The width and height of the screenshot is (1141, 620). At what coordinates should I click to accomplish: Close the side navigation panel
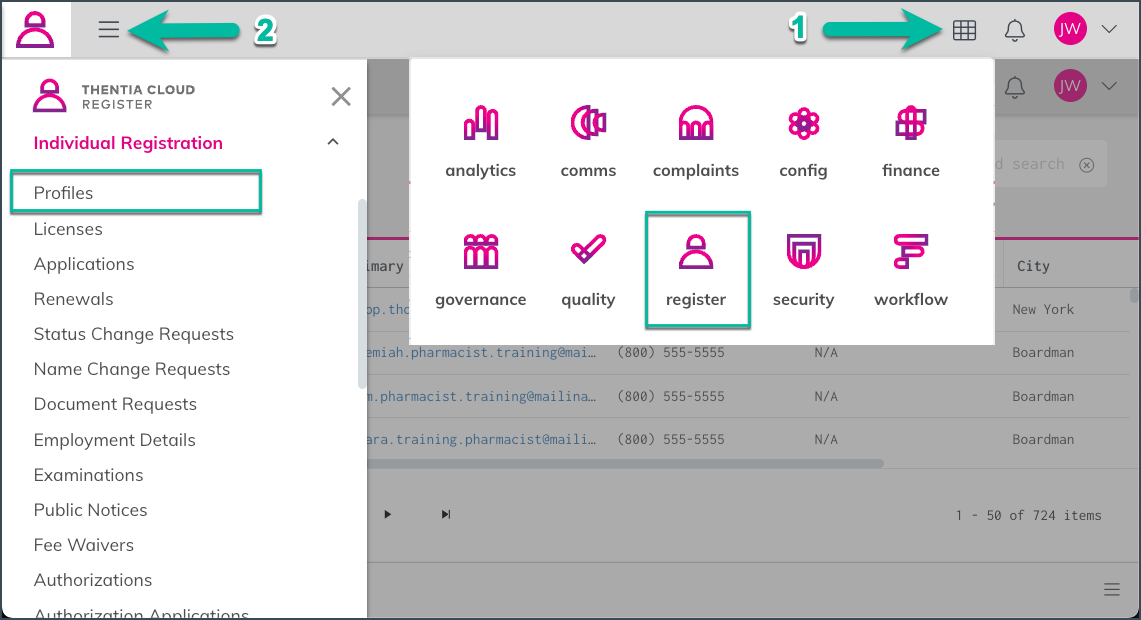pos(341,96)
